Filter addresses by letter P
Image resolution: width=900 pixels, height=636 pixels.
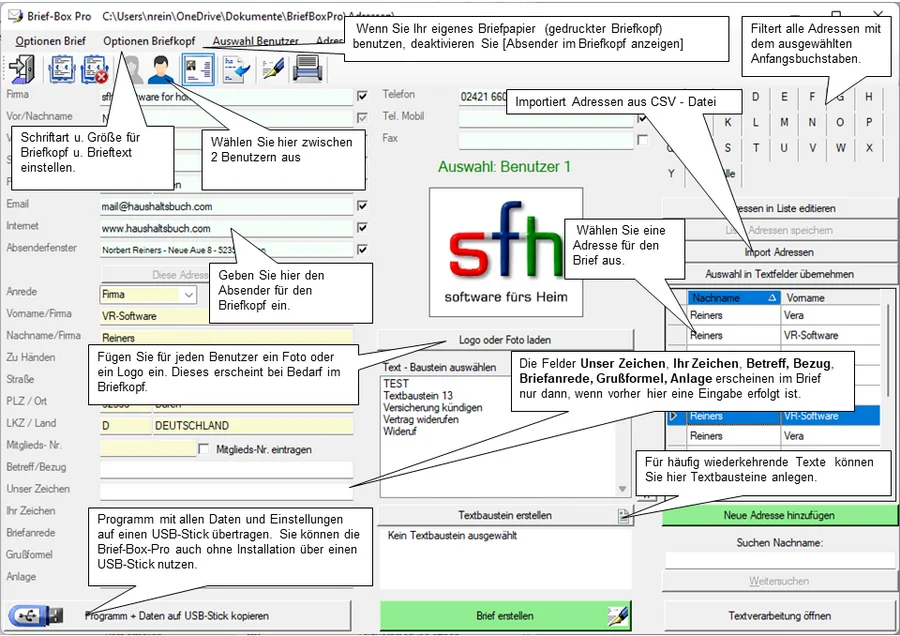[x=868, y=122]
